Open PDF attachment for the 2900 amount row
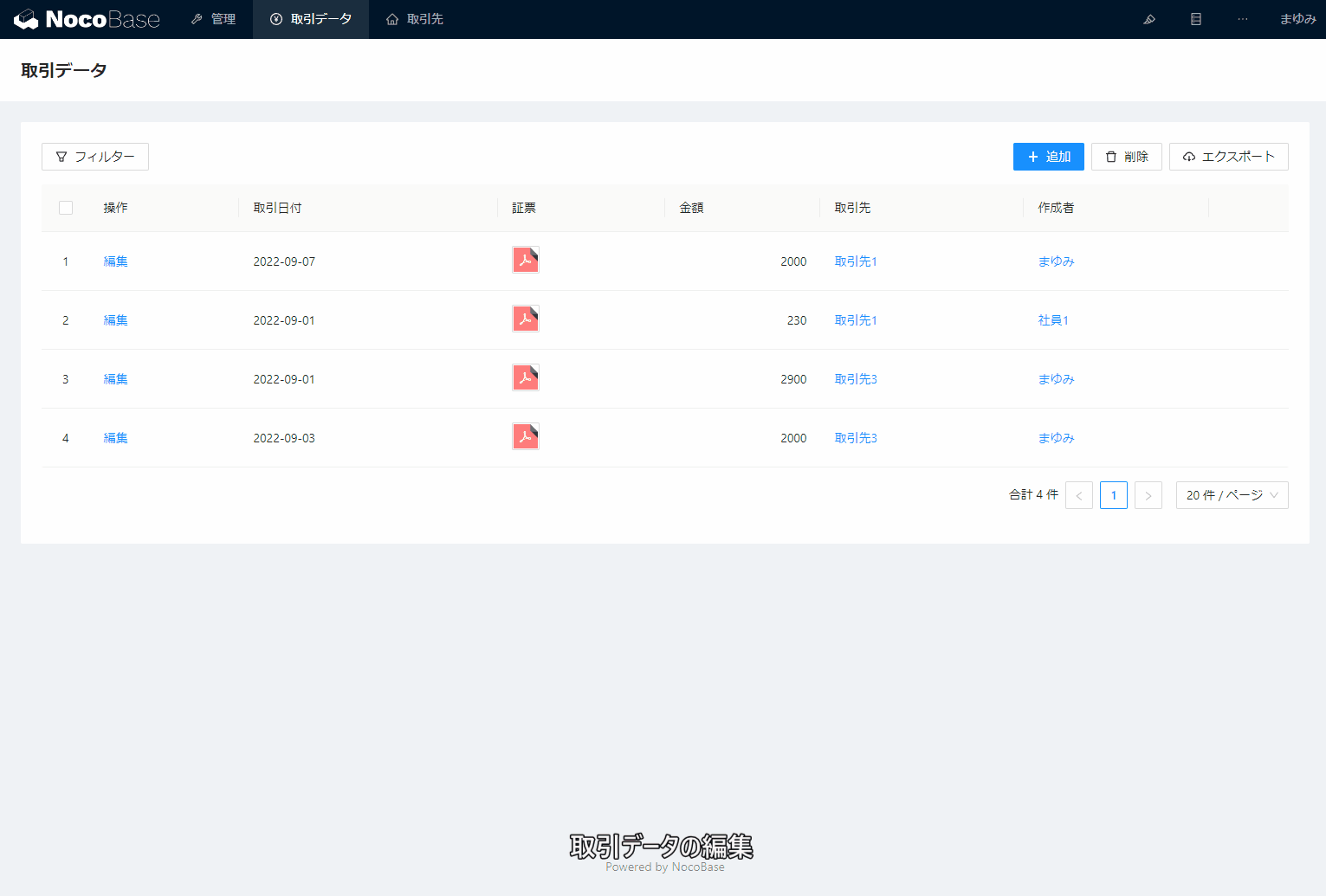1326x896 pixels. [526, 378]
